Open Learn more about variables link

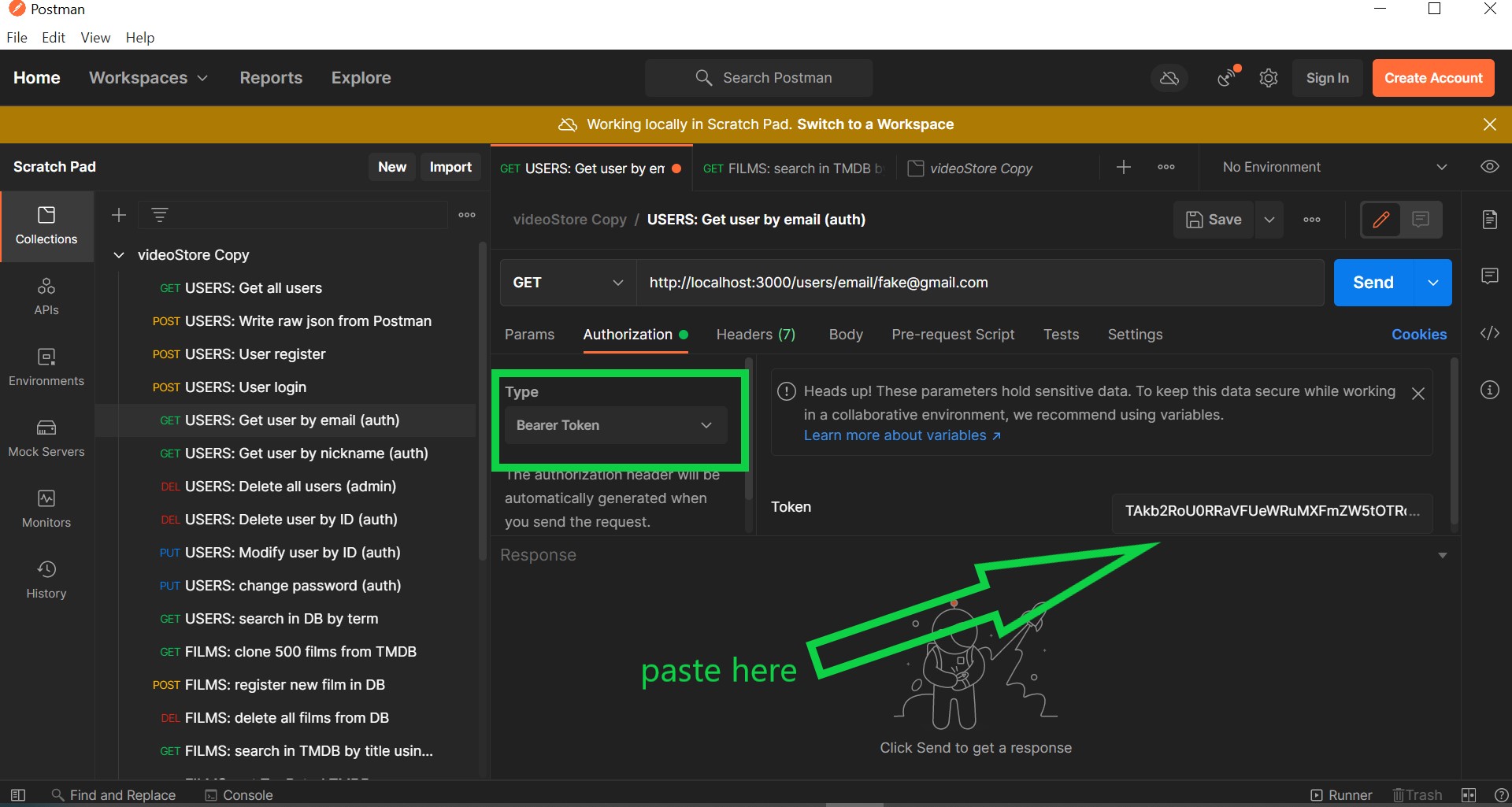coord(902,435)
